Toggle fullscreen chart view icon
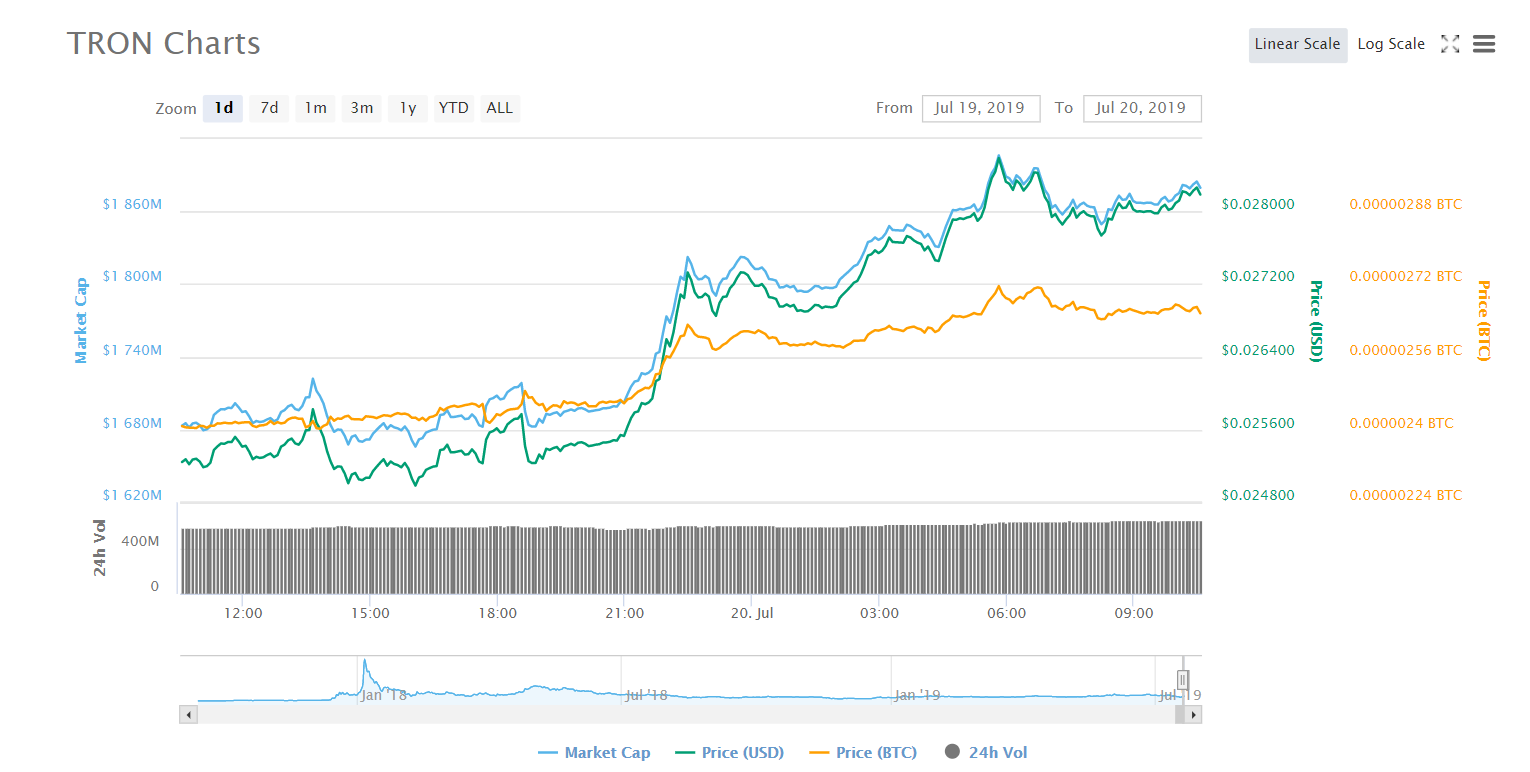The width and height of the screenshot is (1530, 772). (1450, 44)
